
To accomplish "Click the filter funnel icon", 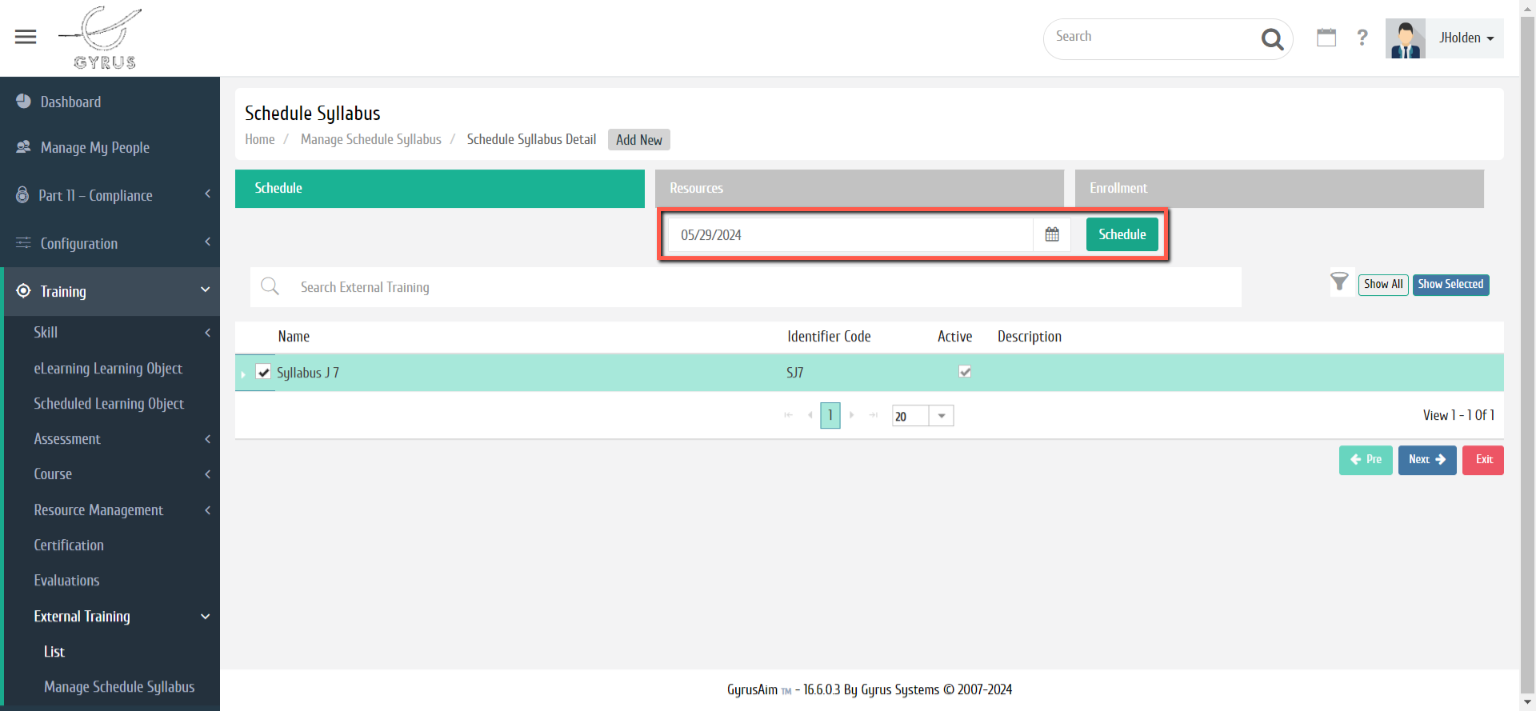I will (1339, 284).
